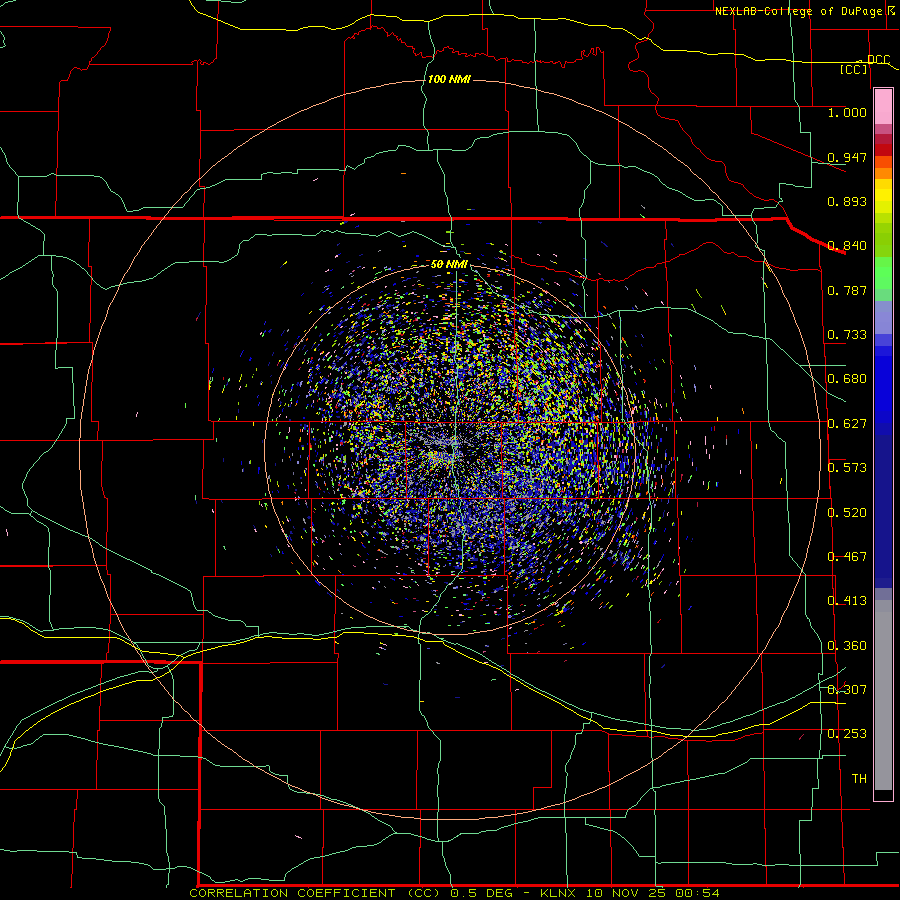Click the TH label on the scale
The height and width of the screenshot is (900, 900).
859,779
